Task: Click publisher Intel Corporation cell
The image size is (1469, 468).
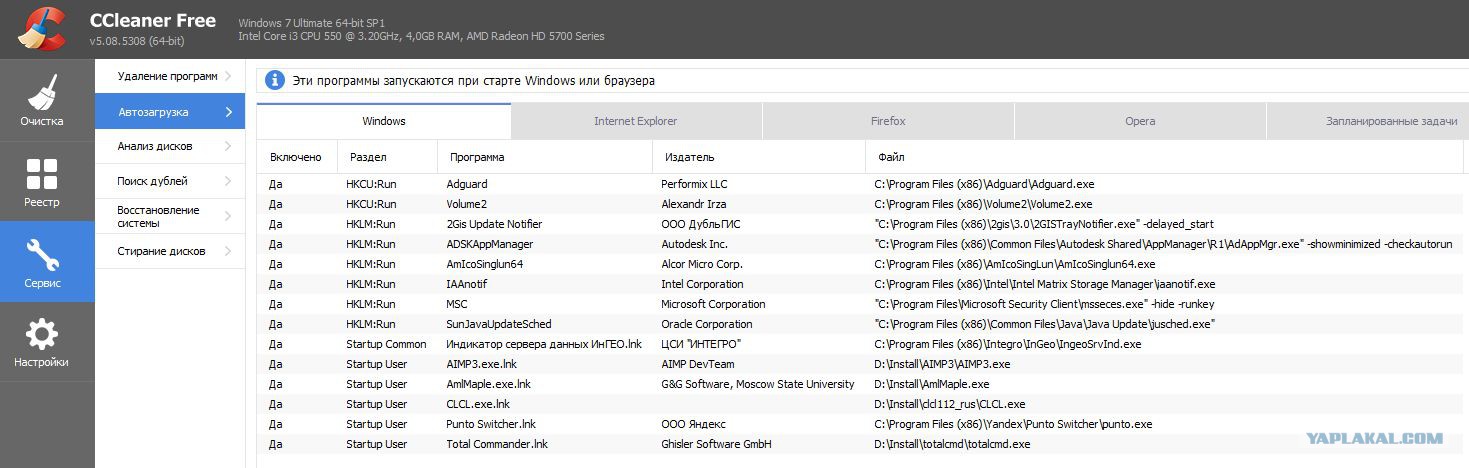Action: [702, 284]
